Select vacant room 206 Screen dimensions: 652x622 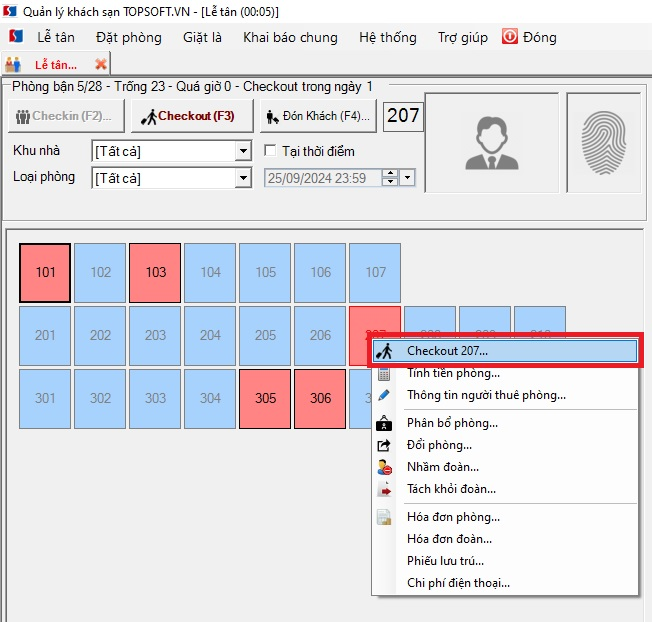pyautogui.click(x=320, y=336)
